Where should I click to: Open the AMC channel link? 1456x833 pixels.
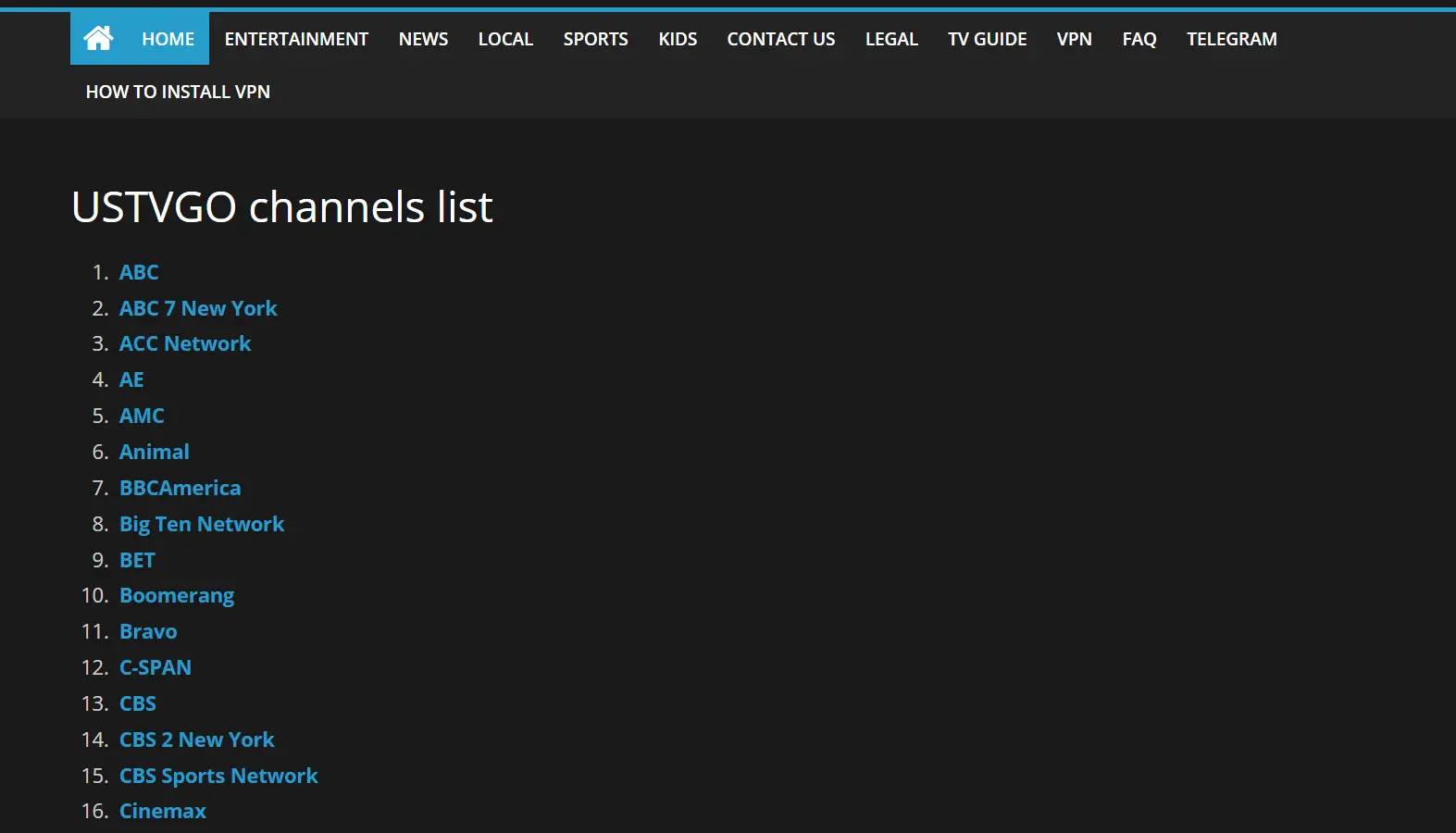(142, 416)
